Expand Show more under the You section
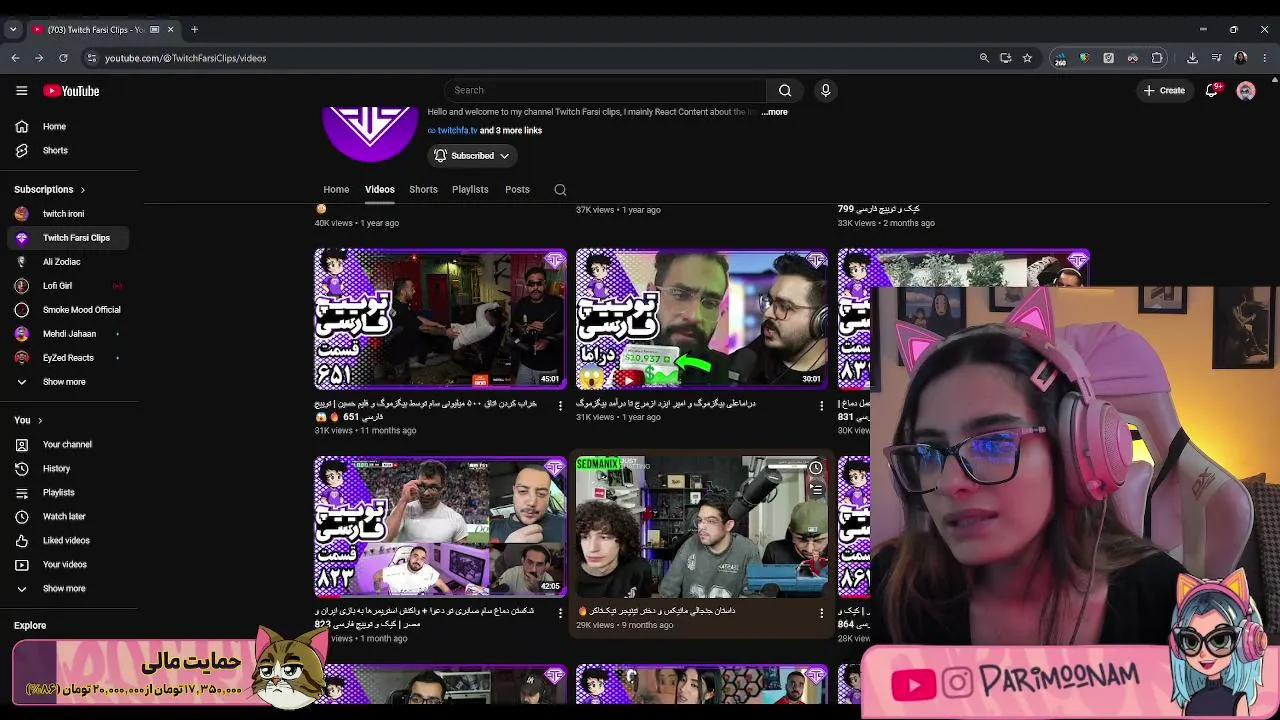The height and width of the screenshot is (720, 1280). [64, 589]
